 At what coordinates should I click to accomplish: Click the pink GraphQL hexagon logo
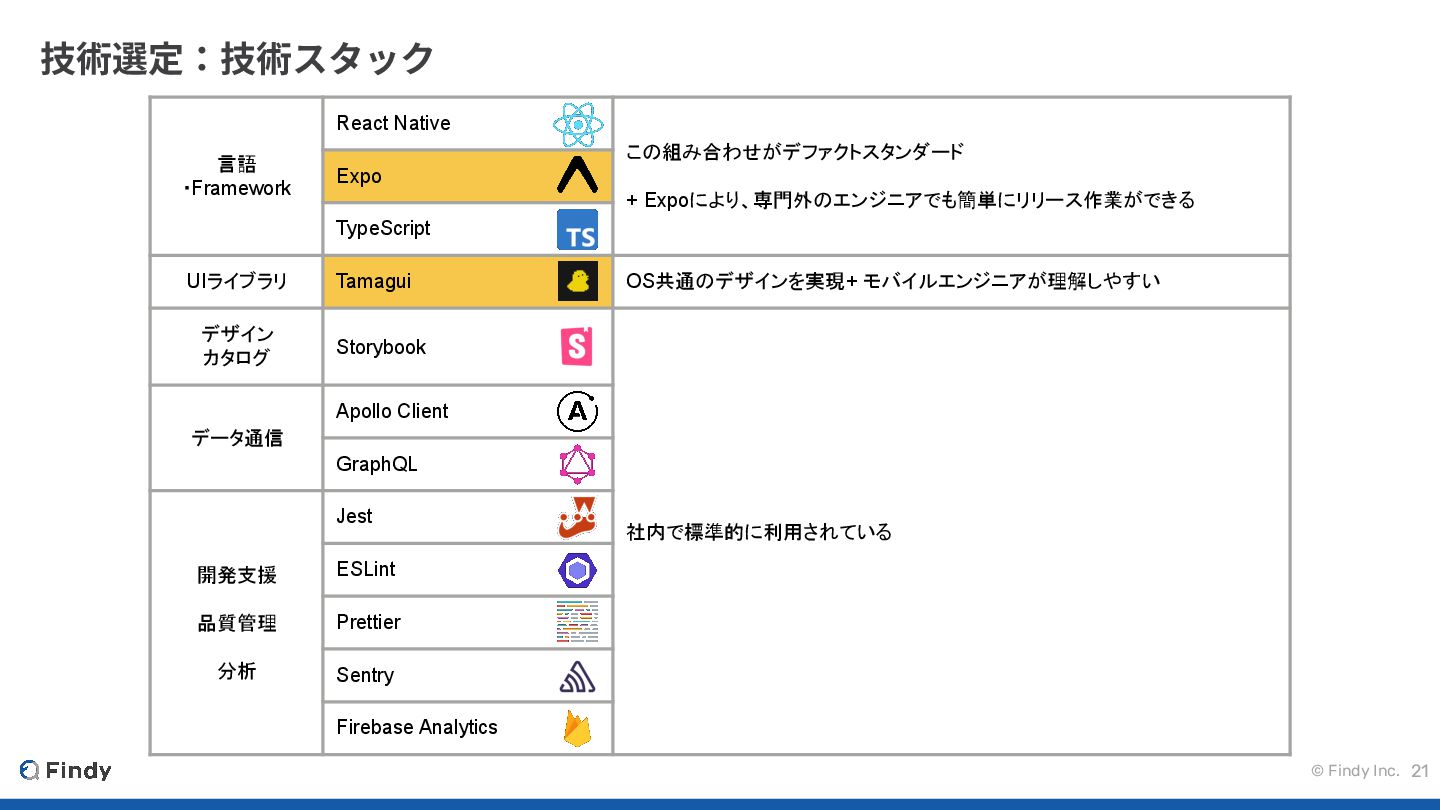pos(577,465)
